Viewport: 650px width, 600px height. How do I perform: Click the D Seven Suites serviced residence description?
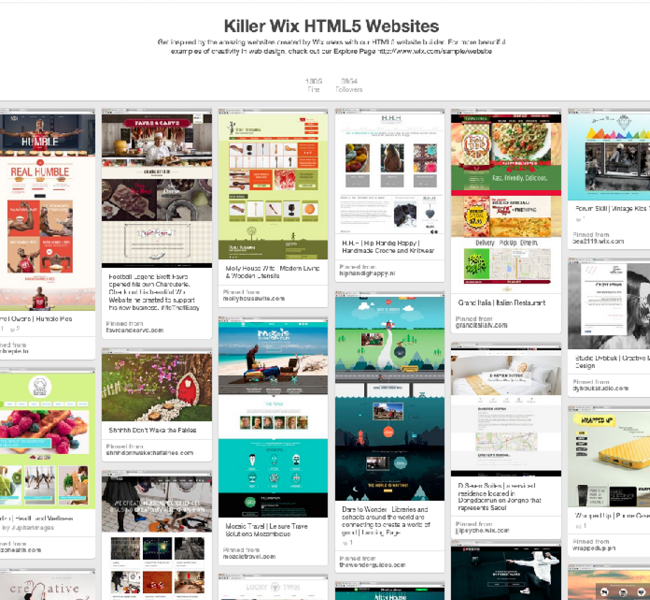pos(500,497)
